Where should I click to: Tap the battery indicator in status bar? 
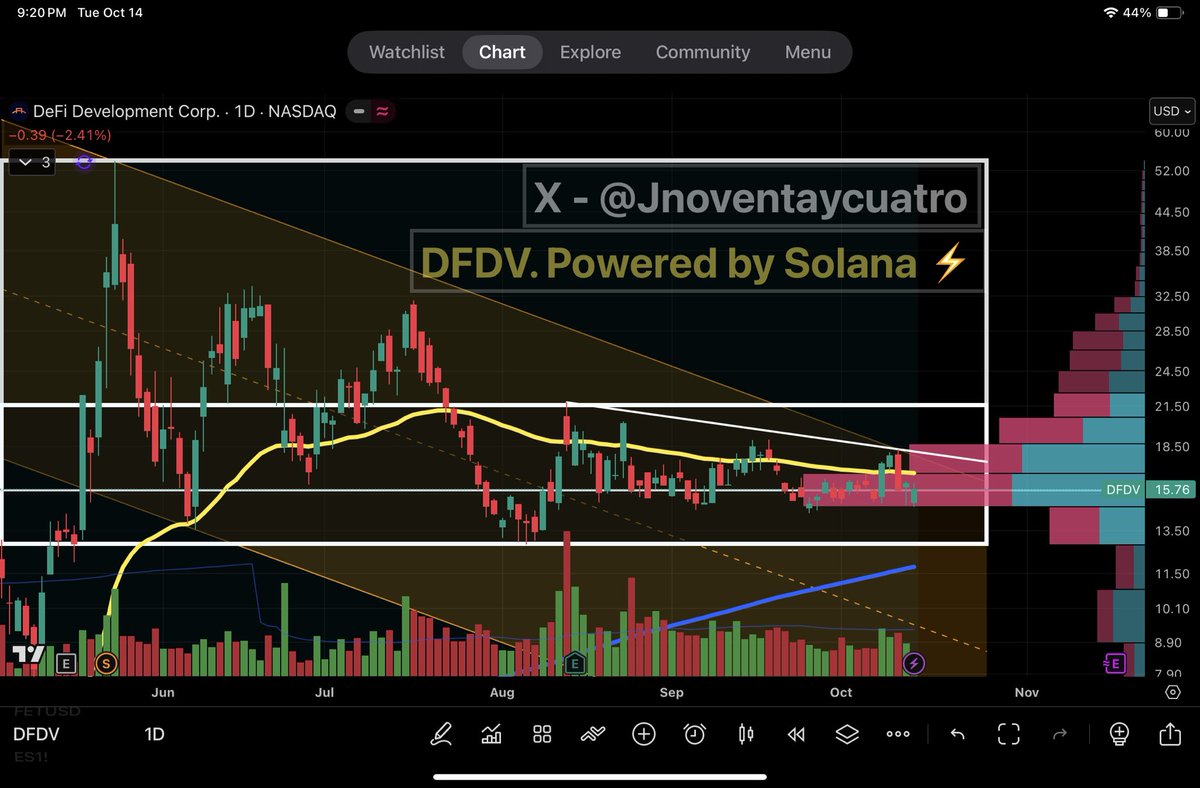1167,13
